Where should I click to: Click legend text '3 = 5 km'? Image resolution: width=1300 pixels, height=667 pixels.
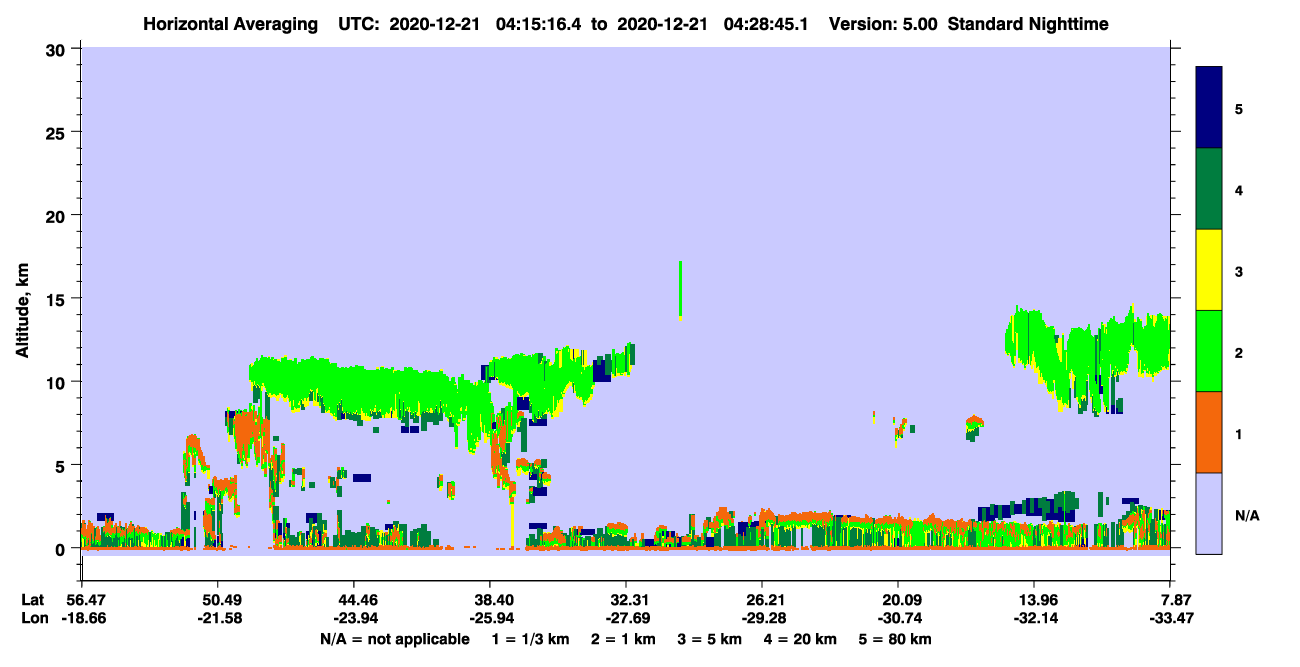click(711, 639)
